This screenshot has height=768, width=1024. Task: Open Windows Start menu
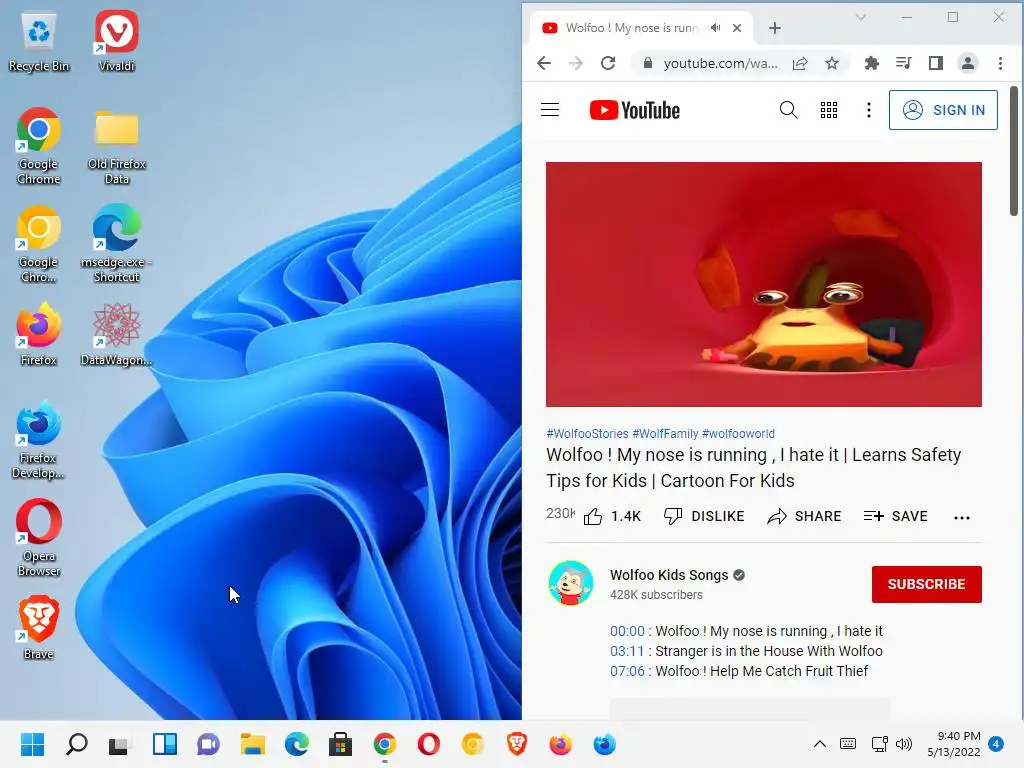click(33, 744)
